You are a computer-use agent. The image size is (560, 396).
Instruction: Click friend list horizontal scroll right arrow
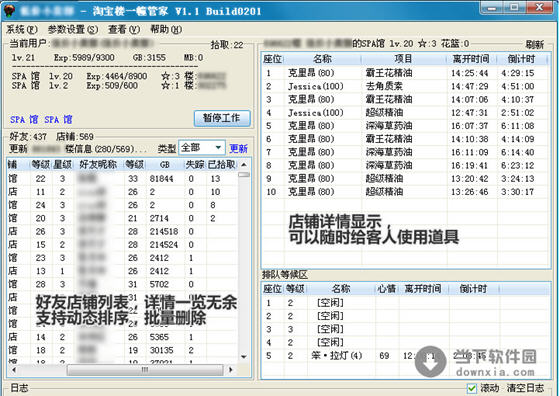click(x=231, y=370)
